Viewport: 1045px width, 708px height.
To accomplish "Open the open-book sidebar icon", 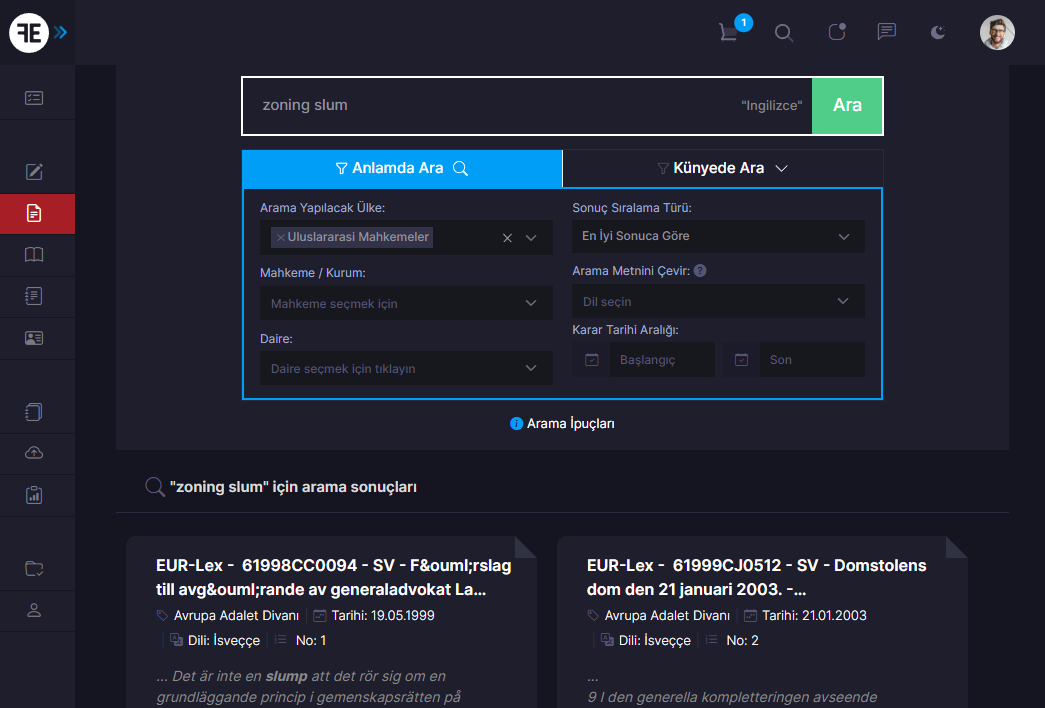I will [x=34, y=255].
